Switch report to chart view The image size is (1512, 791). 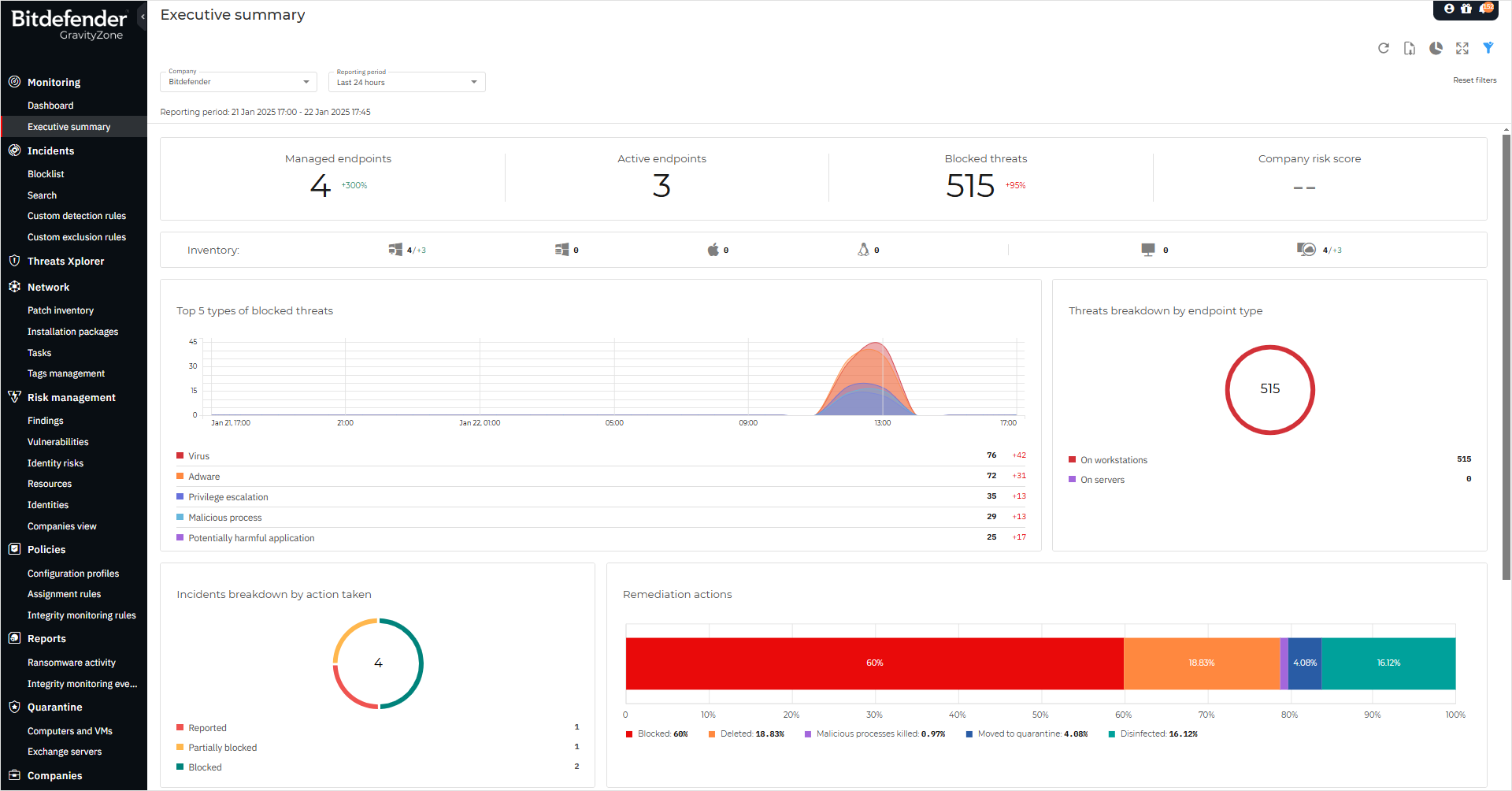(1436, 48)
